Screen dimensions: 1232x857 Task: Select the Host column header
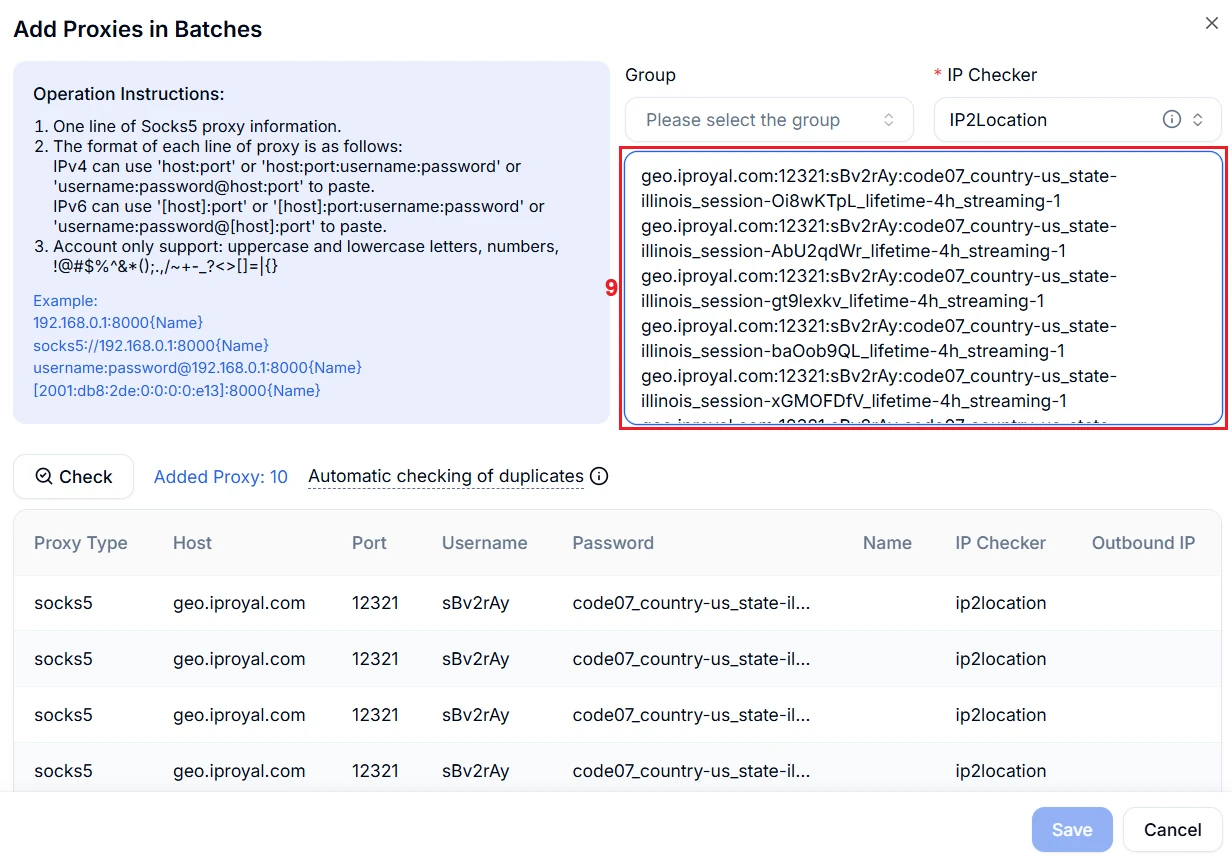(x=192, y=543)
